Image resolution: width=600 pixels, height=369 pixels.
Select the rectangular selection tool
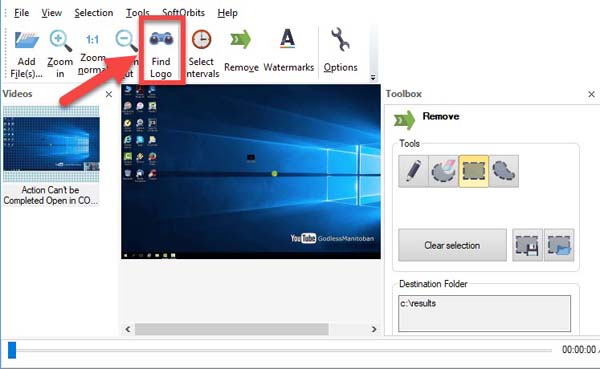coord(474,171)
